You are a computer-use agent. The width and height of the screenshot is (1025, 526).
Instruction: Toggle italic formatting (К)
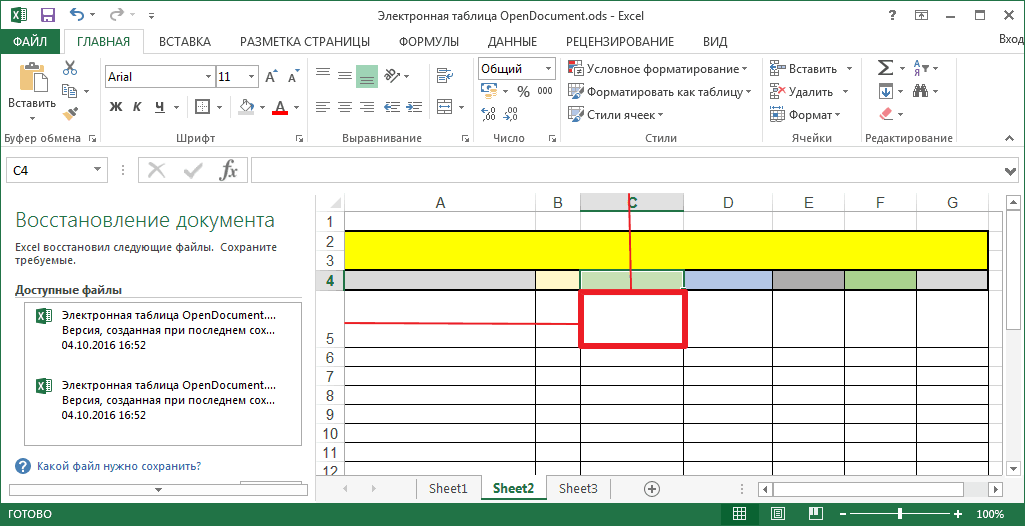coord(137,107)
